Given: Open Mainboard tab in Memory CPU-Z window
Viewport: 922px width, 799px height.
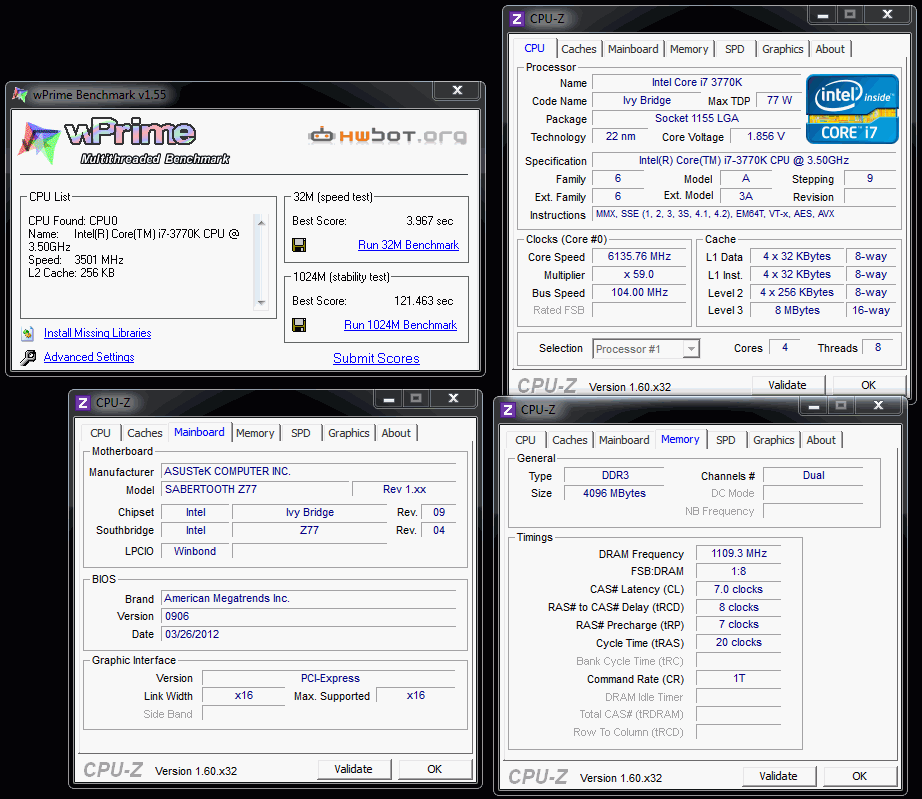Looking at the screenshot, I should (x=624, y=440).
